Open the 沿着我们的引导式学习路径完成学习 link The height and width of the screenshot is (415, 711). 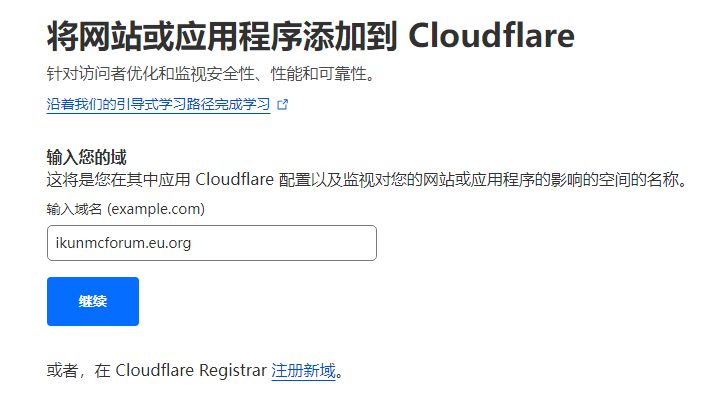pyautogui.click(x=158, y=104)
